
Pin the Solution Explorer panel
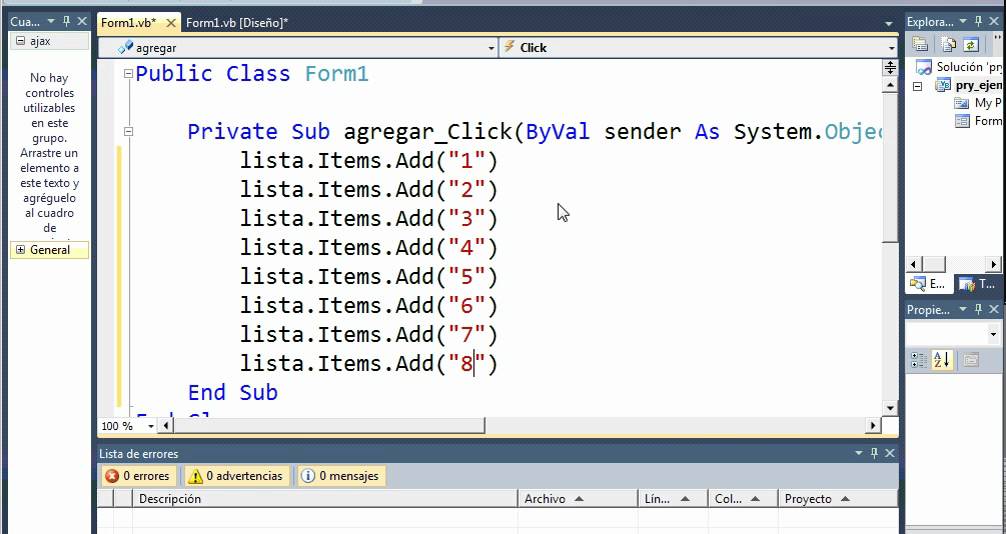978,22
